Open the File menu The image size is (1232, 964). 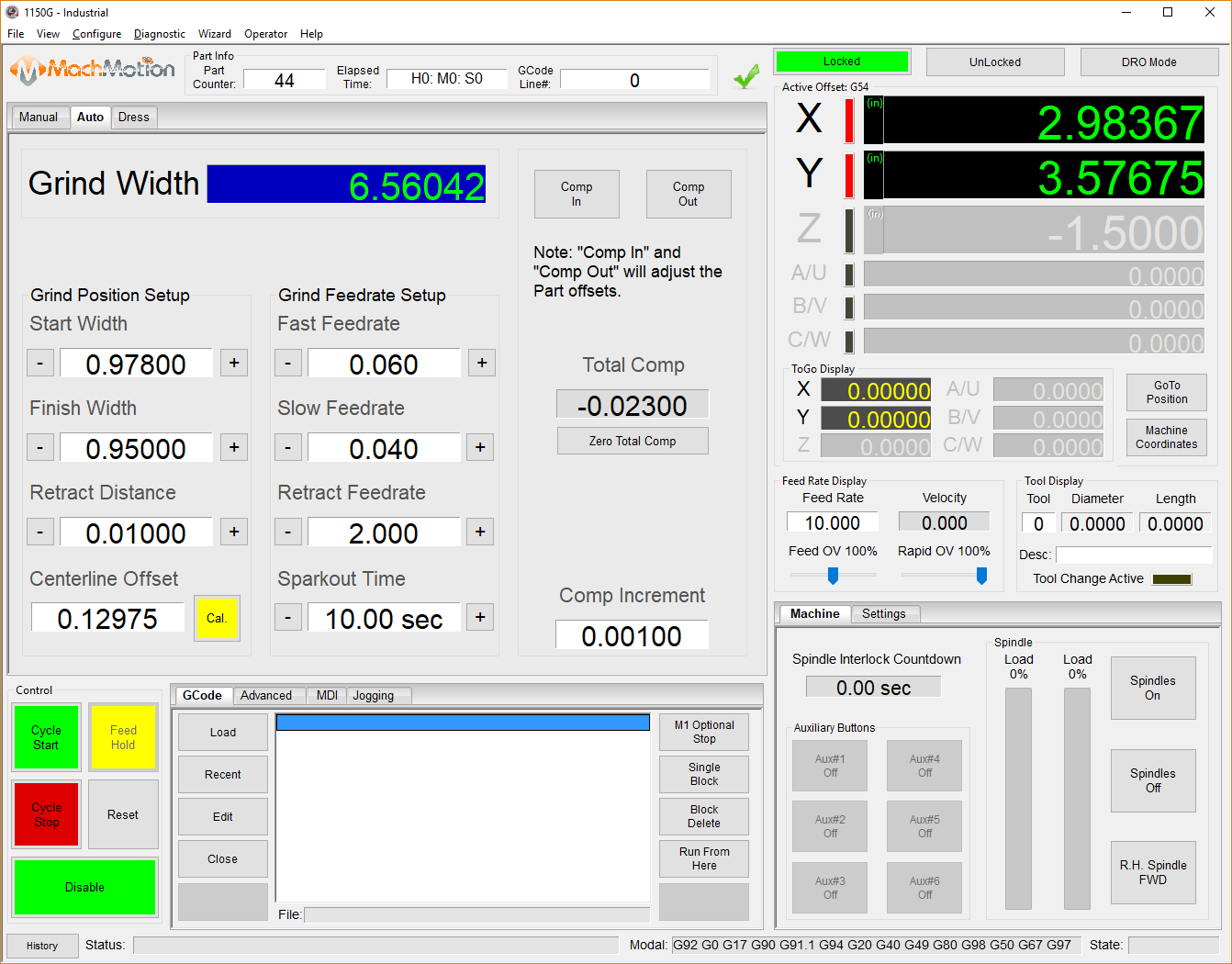pos(16,34)
